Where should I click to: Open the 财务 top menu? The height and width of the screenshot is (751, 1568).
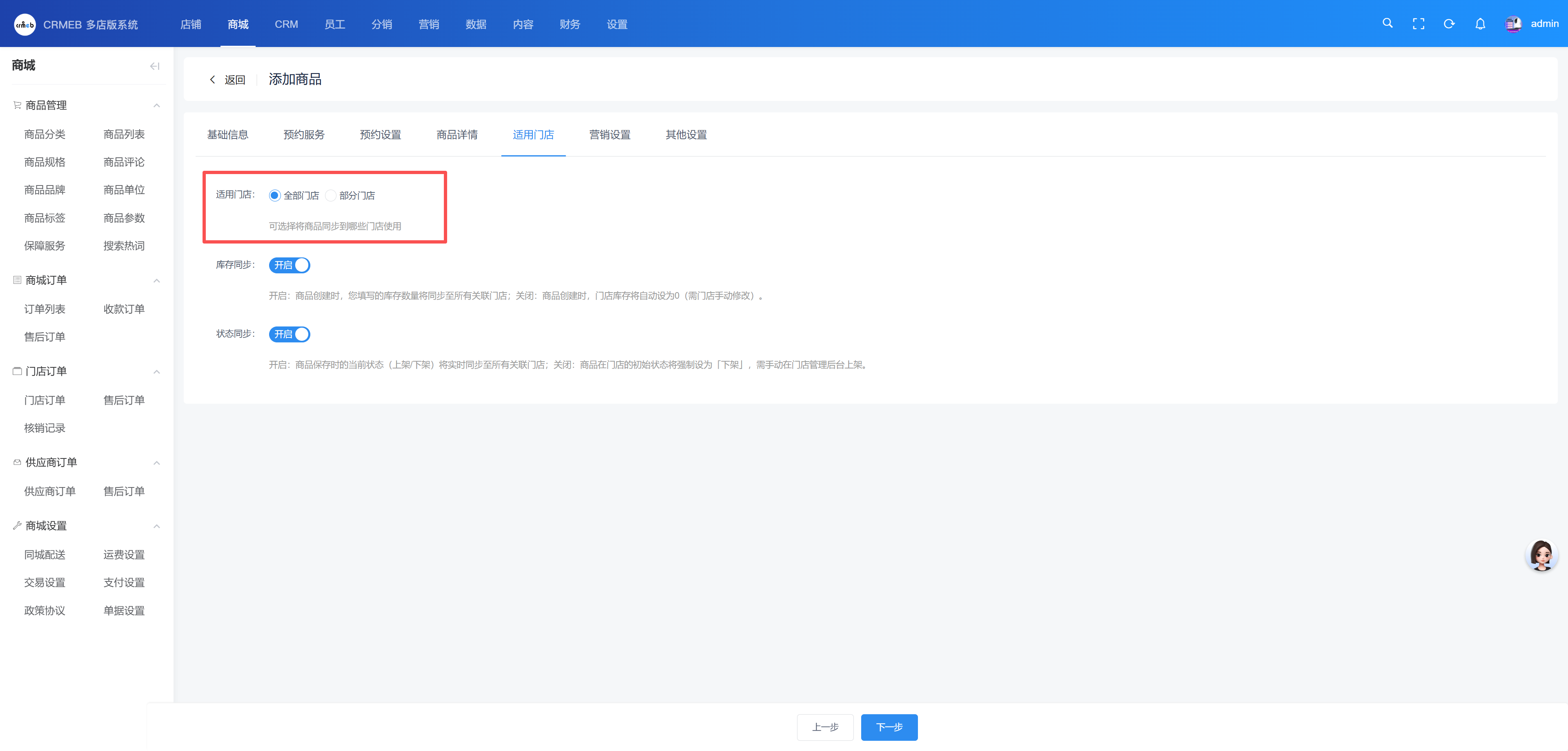(x=570, y=25)
